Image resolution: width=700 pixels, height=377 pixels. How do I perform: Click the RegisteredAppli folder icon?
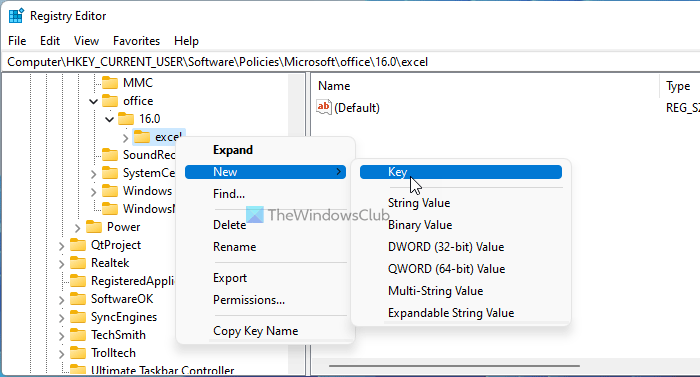tap(78, 281)
